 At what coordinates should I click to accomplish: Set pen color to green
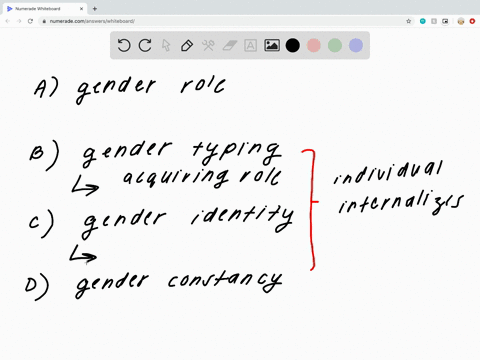(335, 45)
